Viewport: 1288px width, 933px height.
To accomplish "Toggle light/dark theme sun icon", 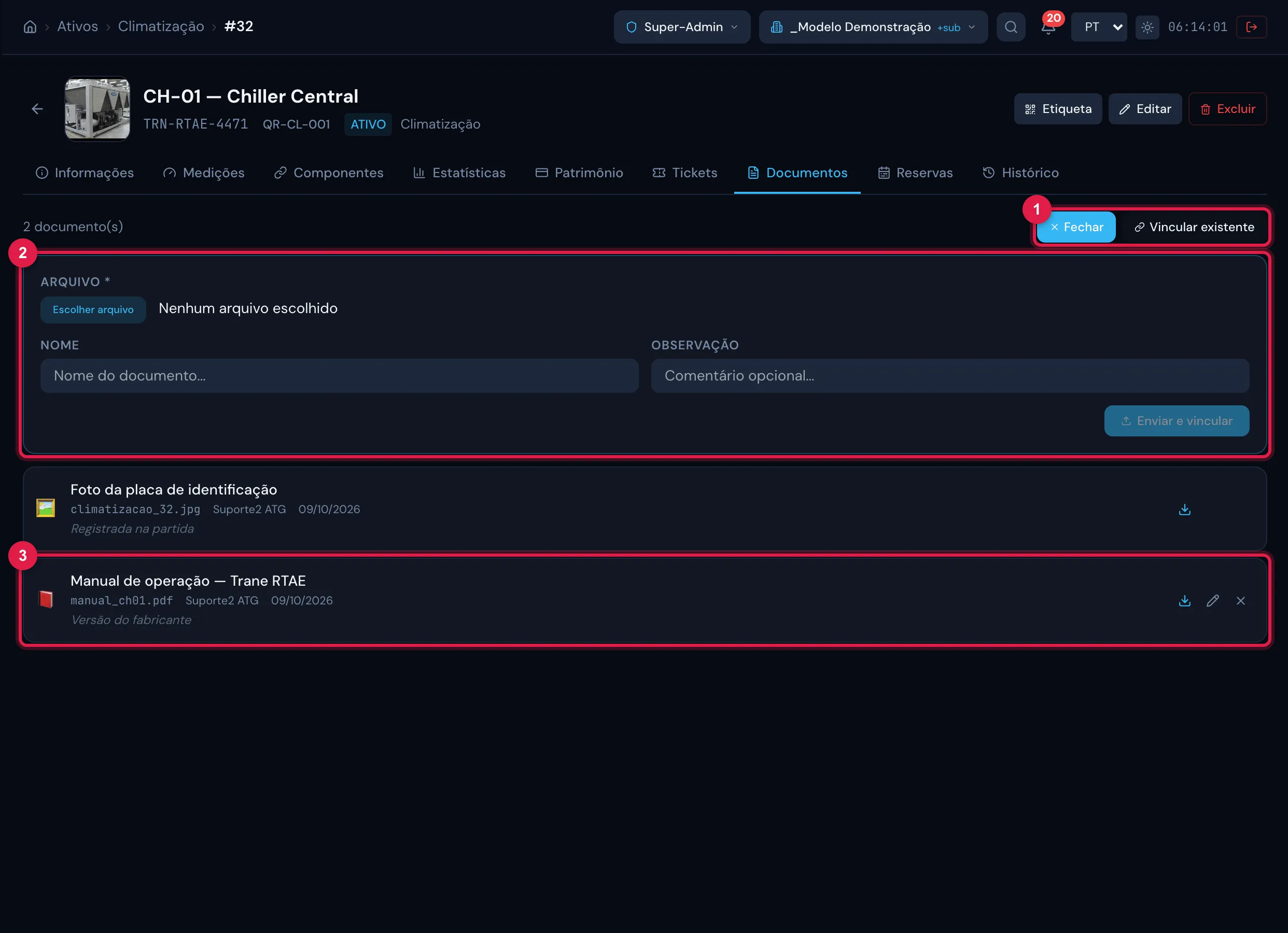I will [1147, 26].
